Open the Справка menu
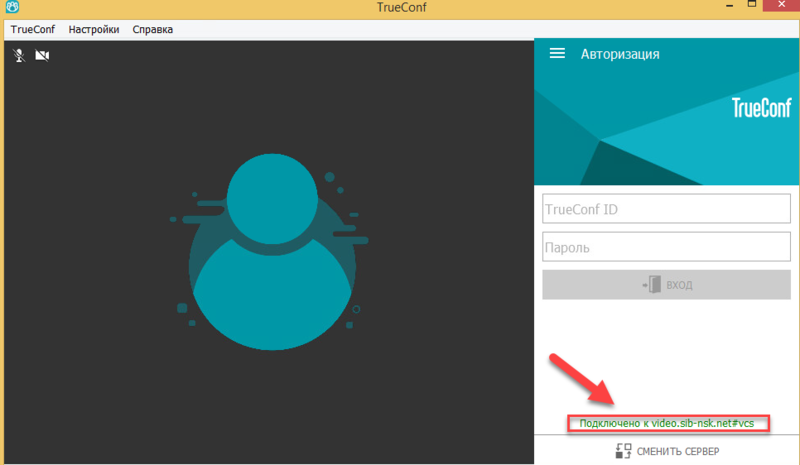Image resolution: width=800 pixels, height=465 pixels. click(153, 29)
